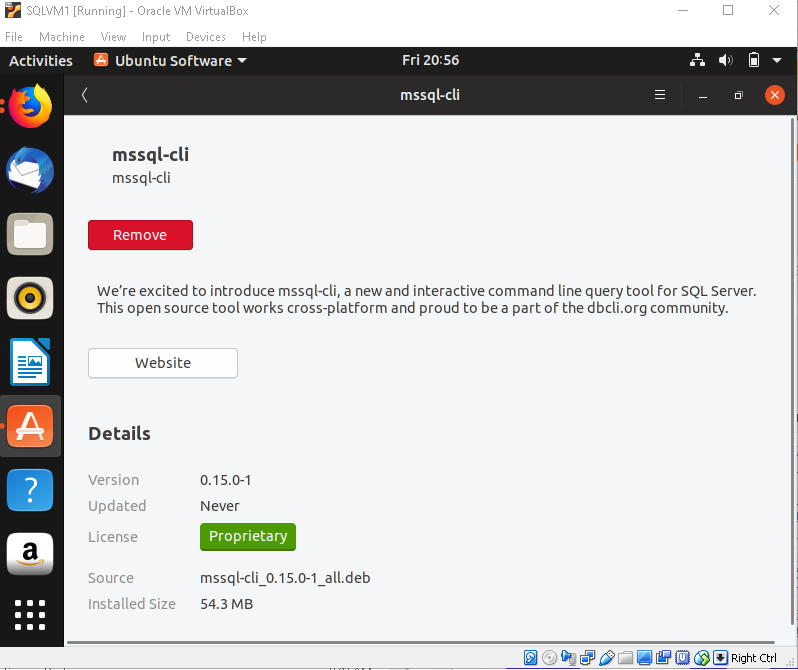Click VirtualBox shared folders status icon
Viewport: 798px width, 670px height.
(625, 658)
